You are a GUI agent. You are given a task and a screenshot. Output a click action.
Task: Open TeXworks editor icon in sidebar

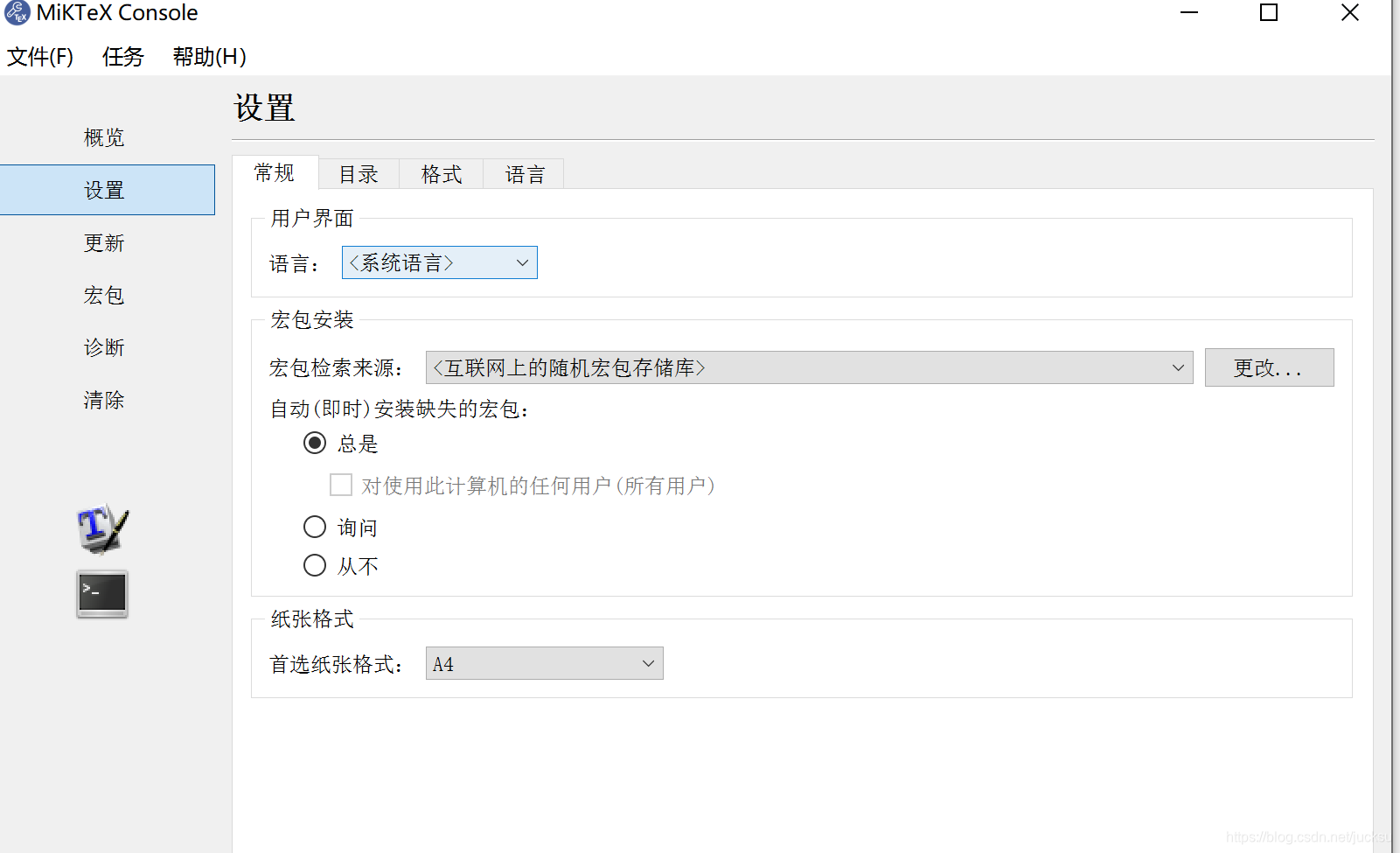pos(102,528)
